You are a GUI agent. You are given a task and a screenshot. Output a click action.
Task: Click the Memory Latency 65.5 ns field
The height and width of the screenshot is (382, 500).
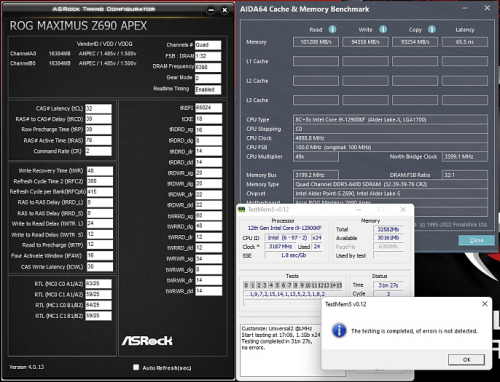click(465, 42)
